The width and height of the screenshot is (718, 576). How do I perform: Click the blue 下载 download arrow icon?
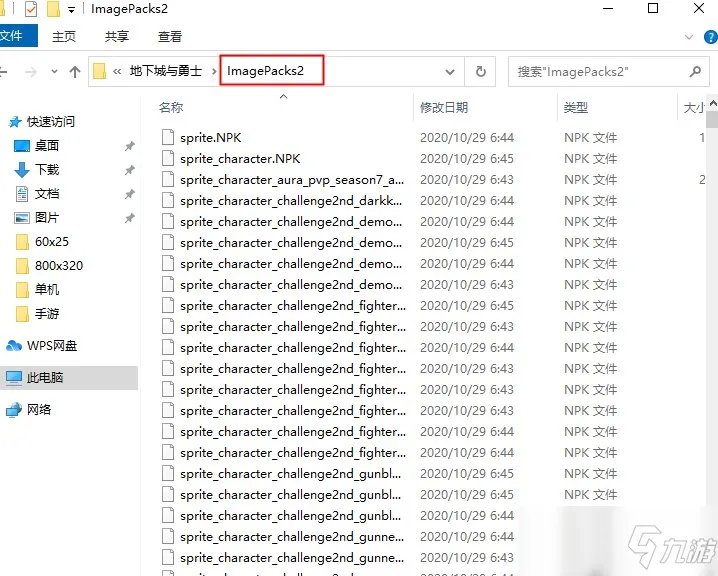22,170
